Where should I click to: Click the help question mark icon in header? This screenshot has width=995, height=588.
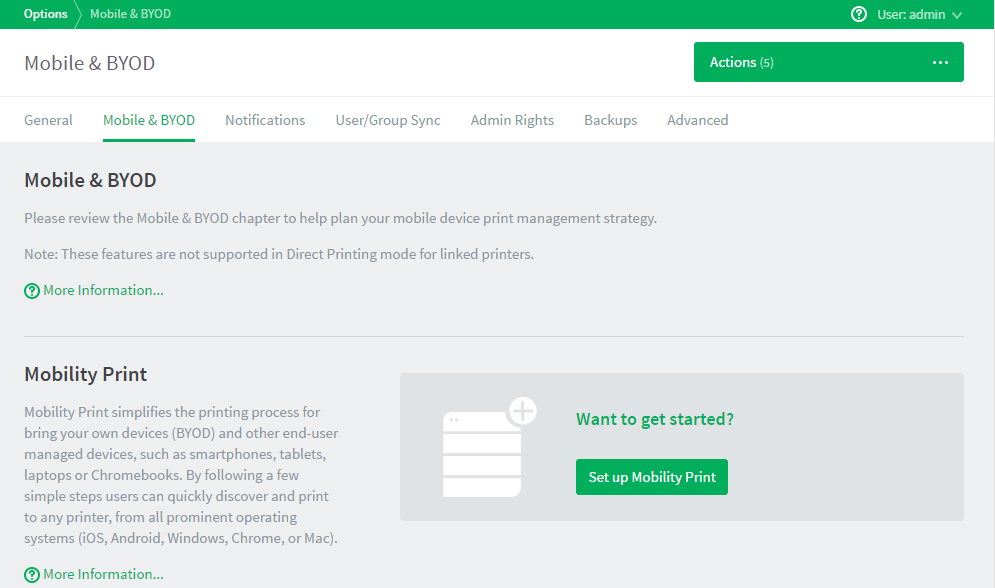pyautogui.click(x=859, y=14)
